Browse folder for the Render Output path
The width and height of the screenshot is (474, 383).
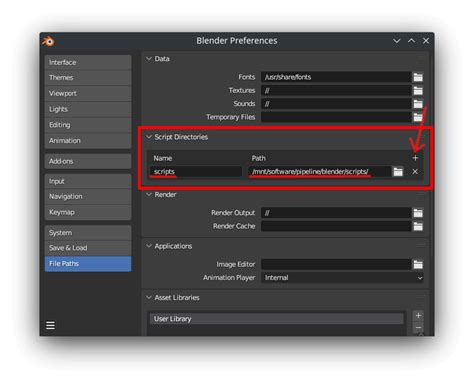click(418, 213)
